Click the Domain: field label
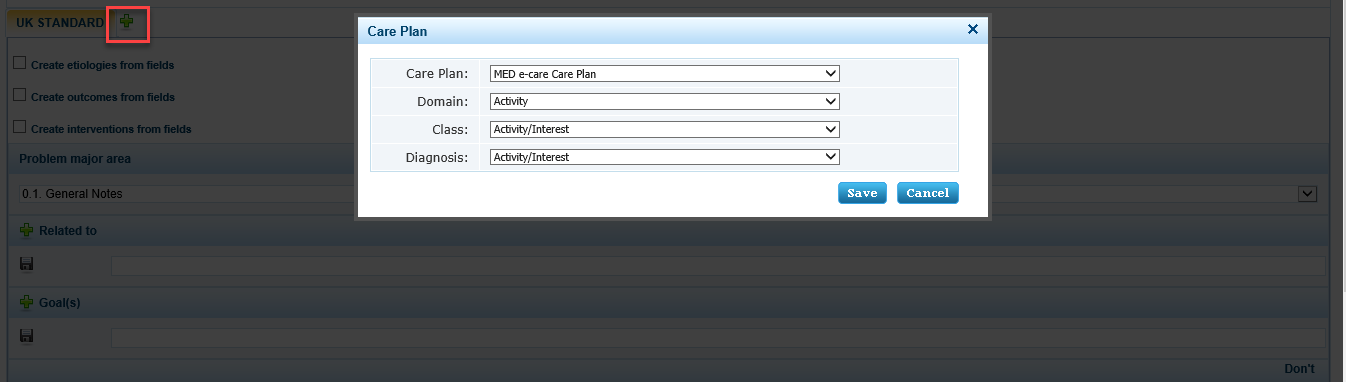 point(442,101)
